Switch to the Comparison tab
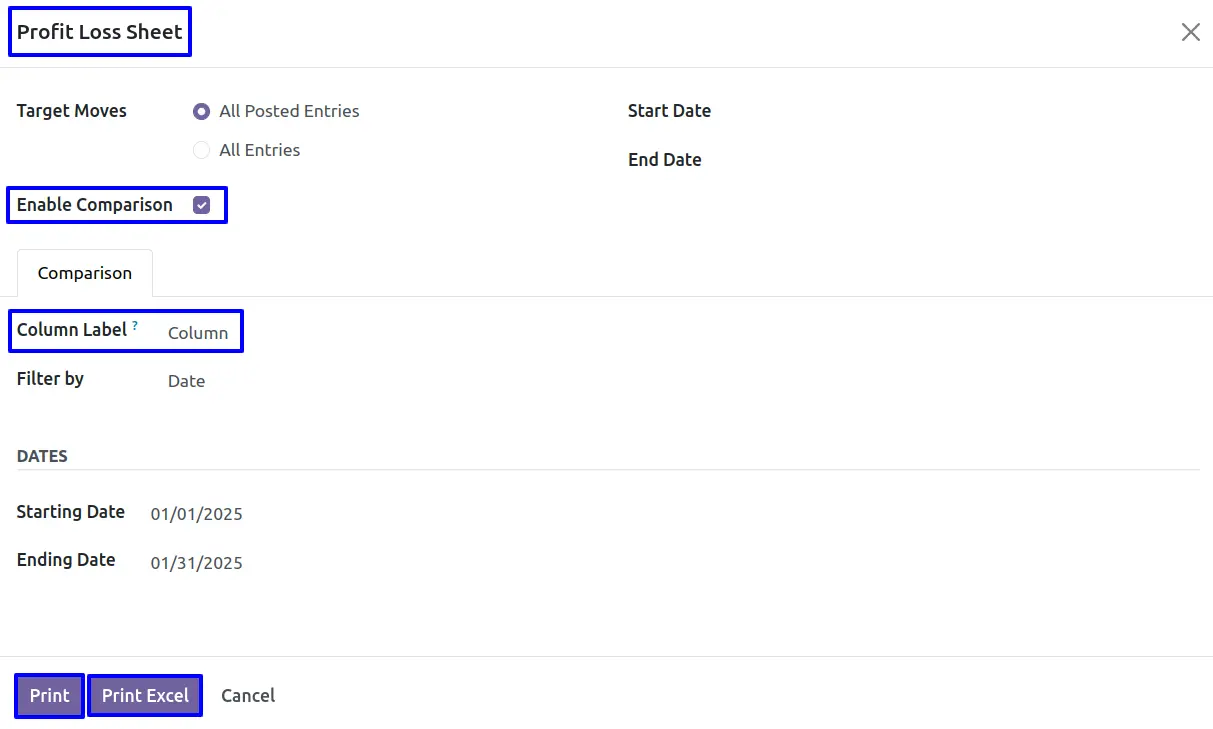 85,273
